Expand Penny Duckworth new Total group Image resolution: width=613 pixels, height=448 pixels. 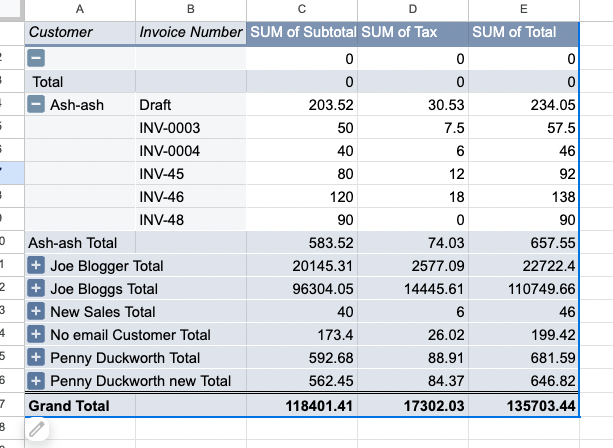click(x=36, y=381)
